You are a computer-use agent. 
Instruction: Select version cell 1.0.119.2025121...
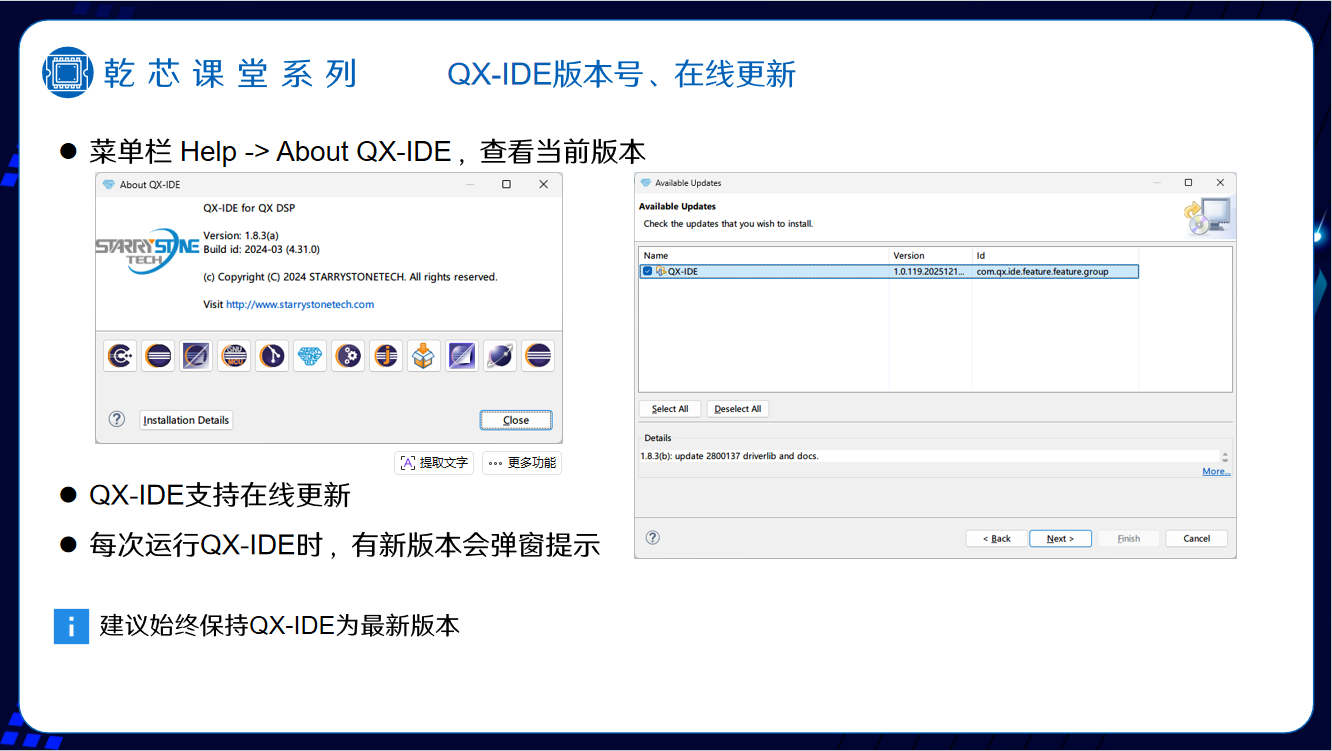(x=931, y=271)
